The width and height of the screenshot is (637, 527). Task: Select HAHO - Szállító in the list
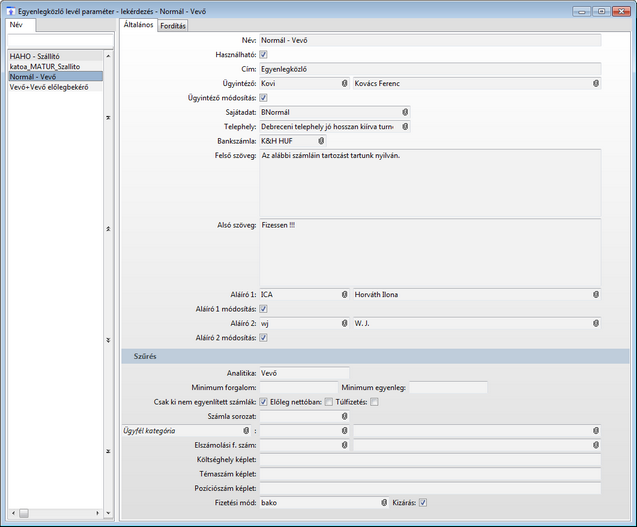[x=55, y=56]
